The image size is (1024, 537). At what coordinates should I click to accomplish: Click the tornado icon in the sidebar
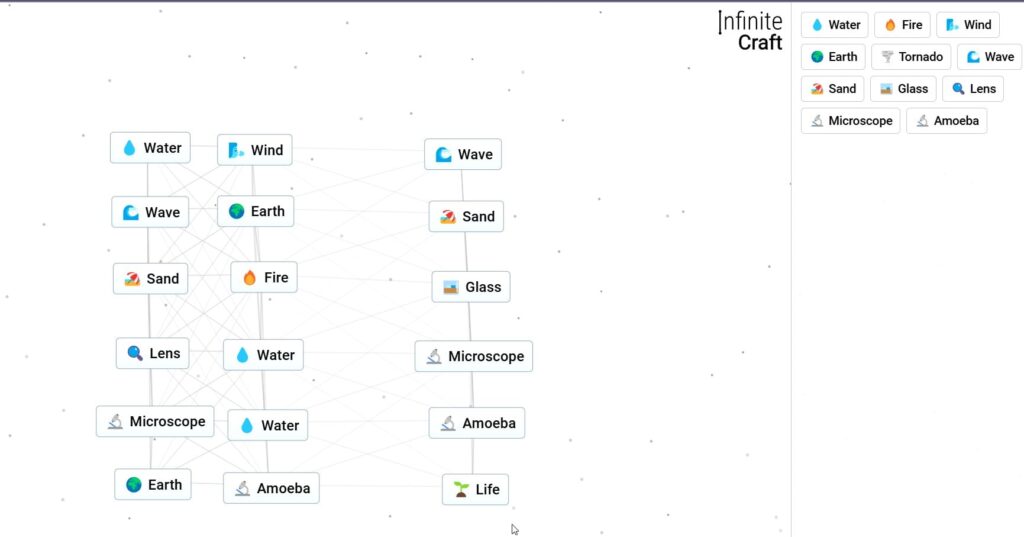click(x=887, y=57)
